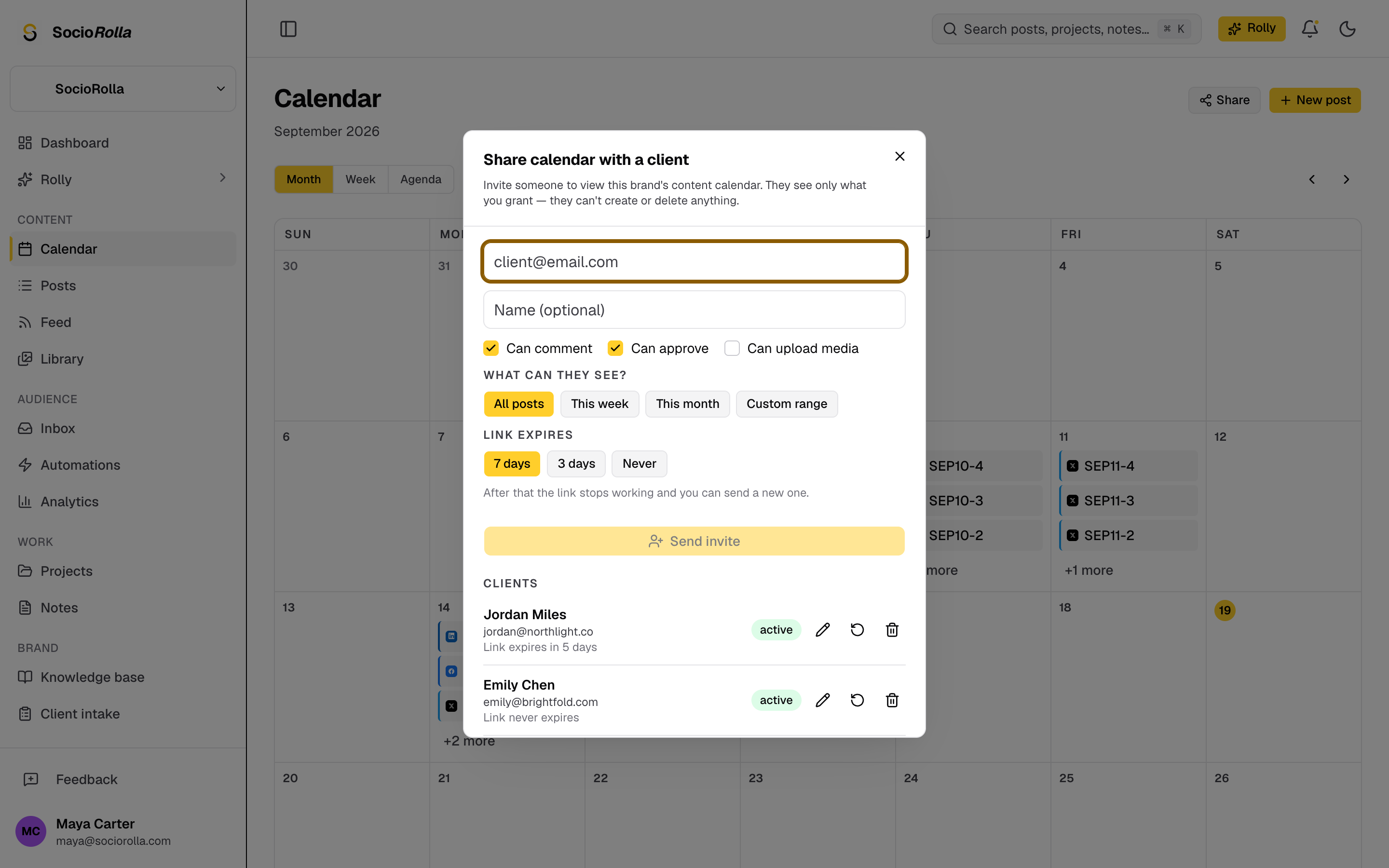Switch to Month view tab
1389x868 pixels.
(304, 180)
